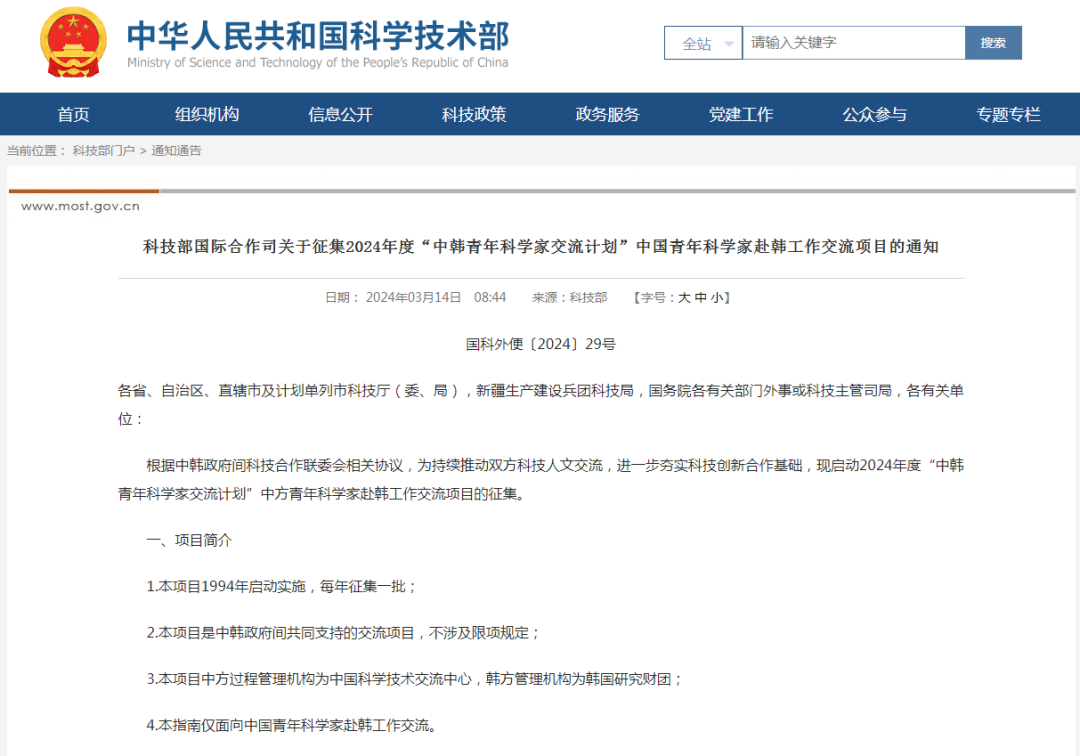Switch to the 科技政策 section

pos(473,114)
